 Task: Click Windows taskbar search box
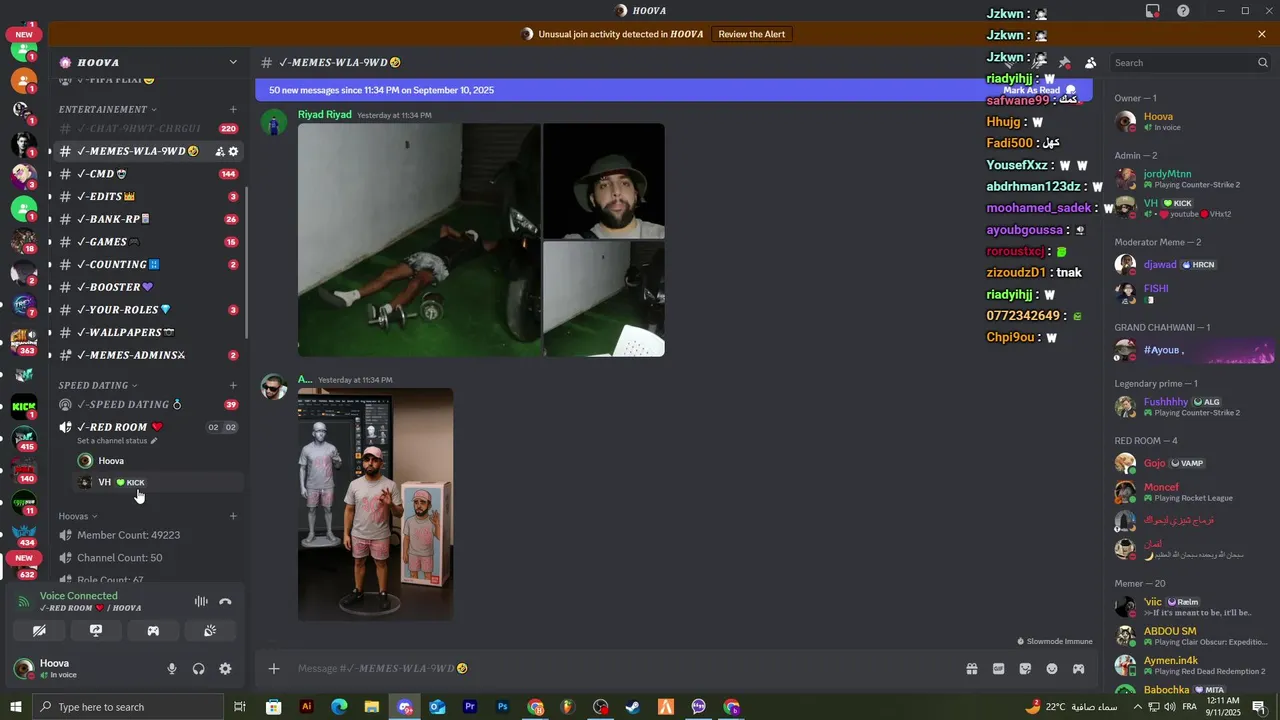click(127, 707)
